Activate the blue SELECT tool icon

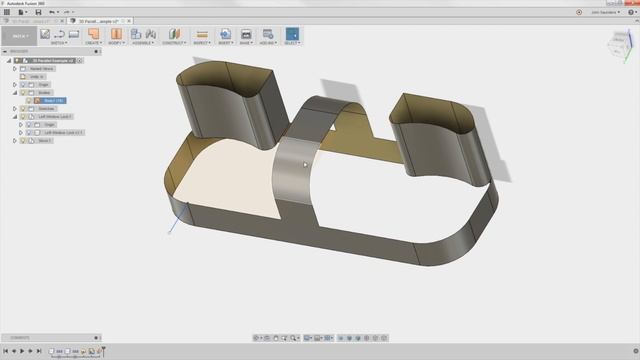click(x=292, y=34)
